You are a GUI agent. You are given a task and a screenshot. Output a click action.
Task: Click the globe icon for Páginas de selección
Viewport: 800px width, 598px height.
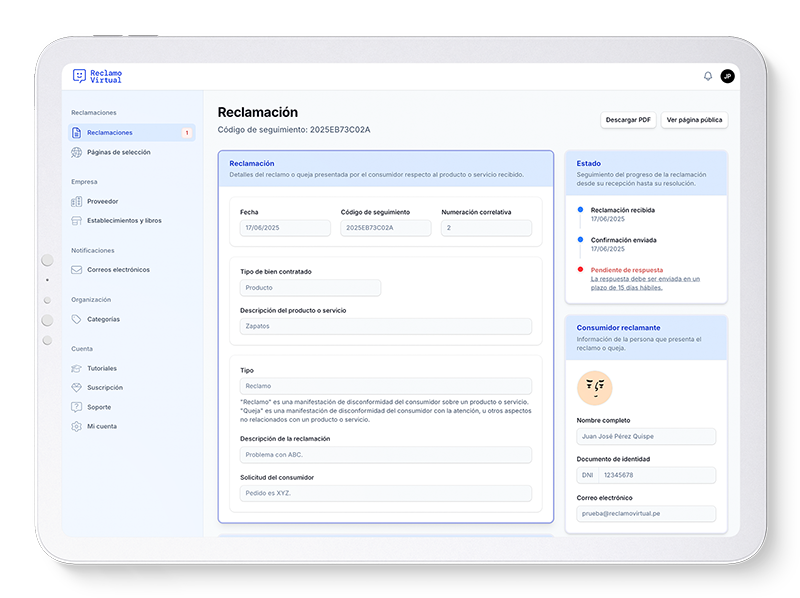coord(77,152)
